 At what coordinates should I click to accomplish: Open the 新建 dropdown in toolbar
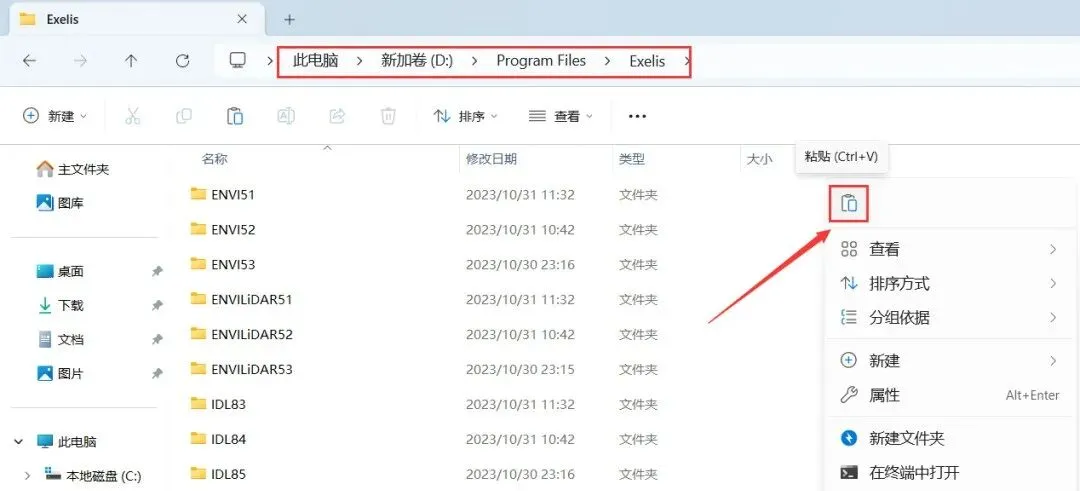coord(55,116)
